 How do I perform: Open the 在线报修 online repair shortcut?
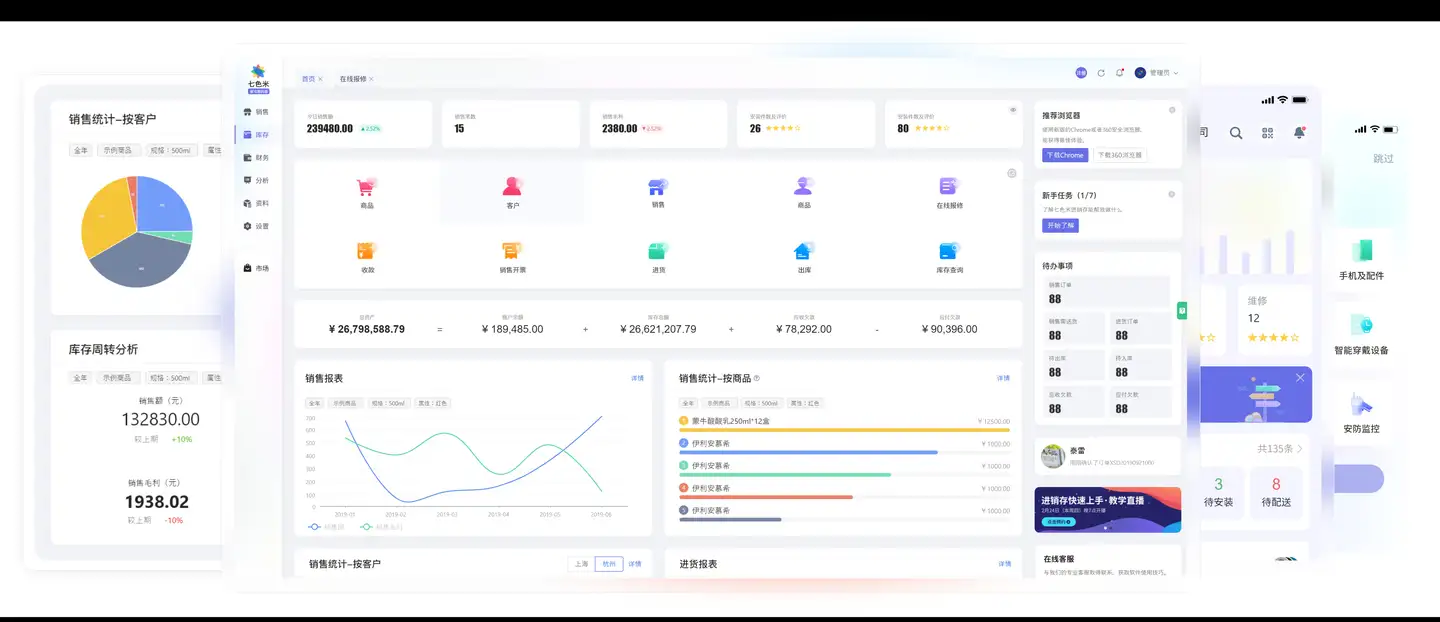pos(949,187)
